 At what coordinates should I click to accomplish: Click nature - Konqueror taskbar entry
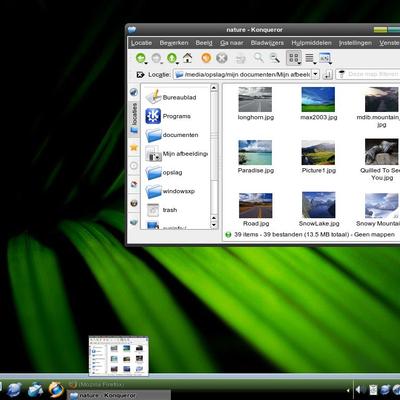click(x=119, y=395)
